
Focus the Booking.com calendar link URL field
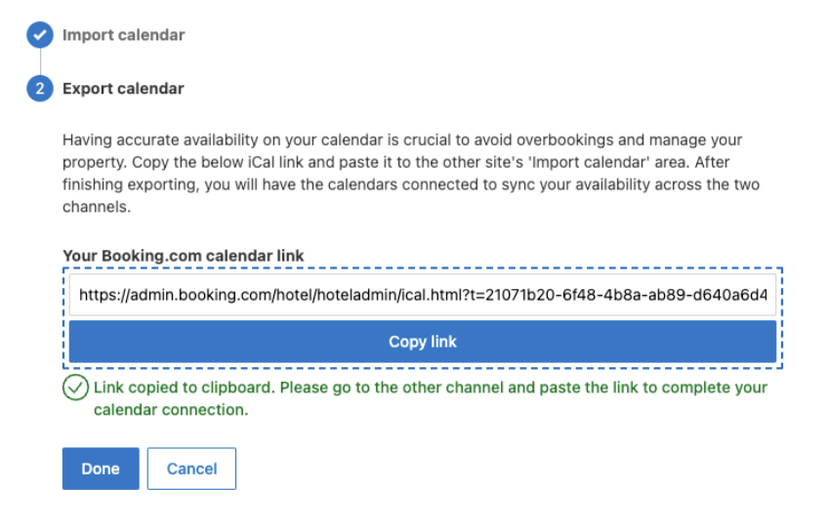[422, 295]
